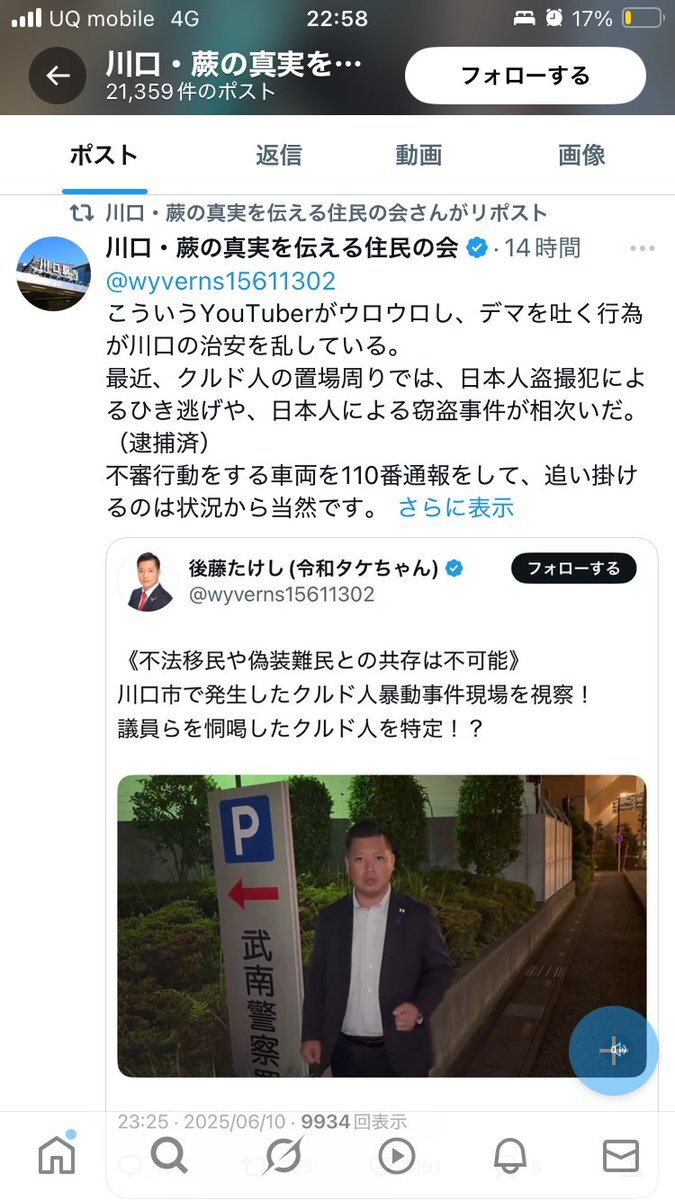The width and height of the screenshot is (675, 1200).
Task: Open the messages envelope icon
Action: 621,1156
